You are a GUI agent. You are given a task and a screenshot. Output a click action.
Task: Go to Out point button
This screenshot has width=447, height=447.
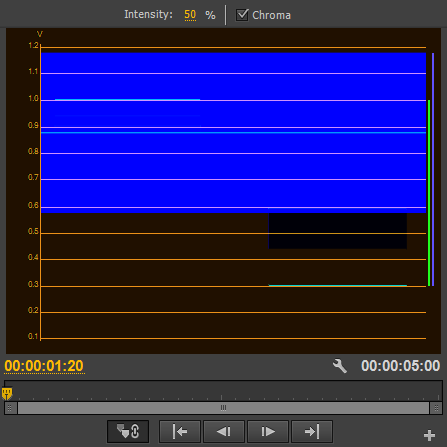(312, 432)
